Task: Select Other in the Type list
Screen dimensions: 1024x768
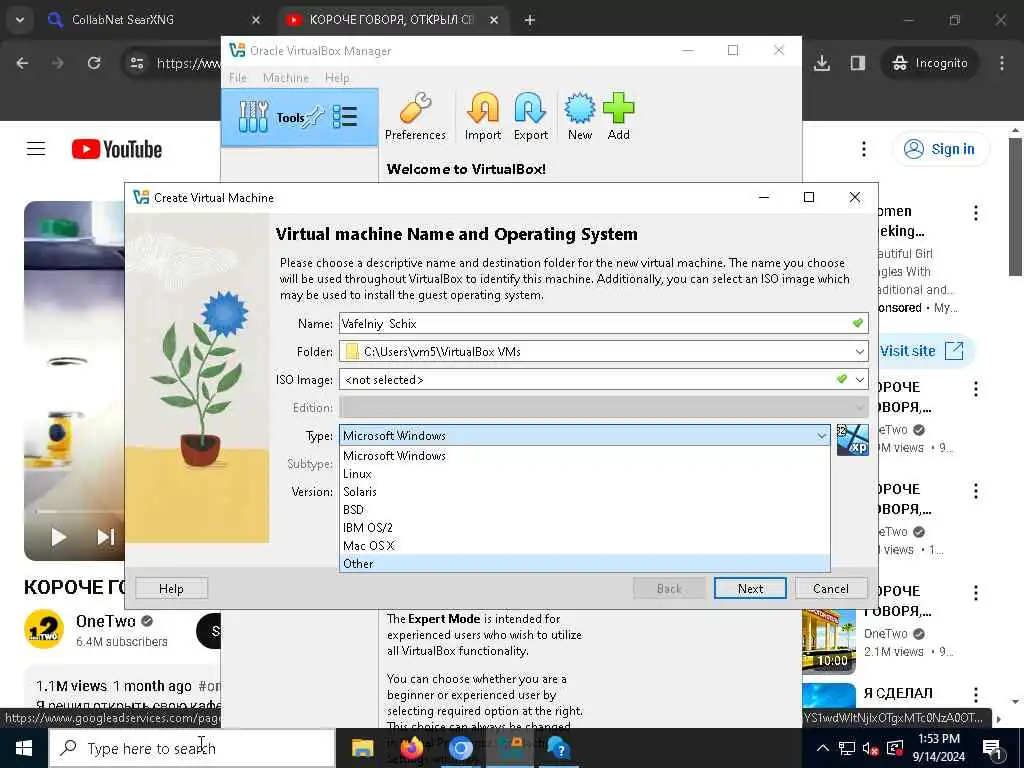Action: (x=584, y=564)
